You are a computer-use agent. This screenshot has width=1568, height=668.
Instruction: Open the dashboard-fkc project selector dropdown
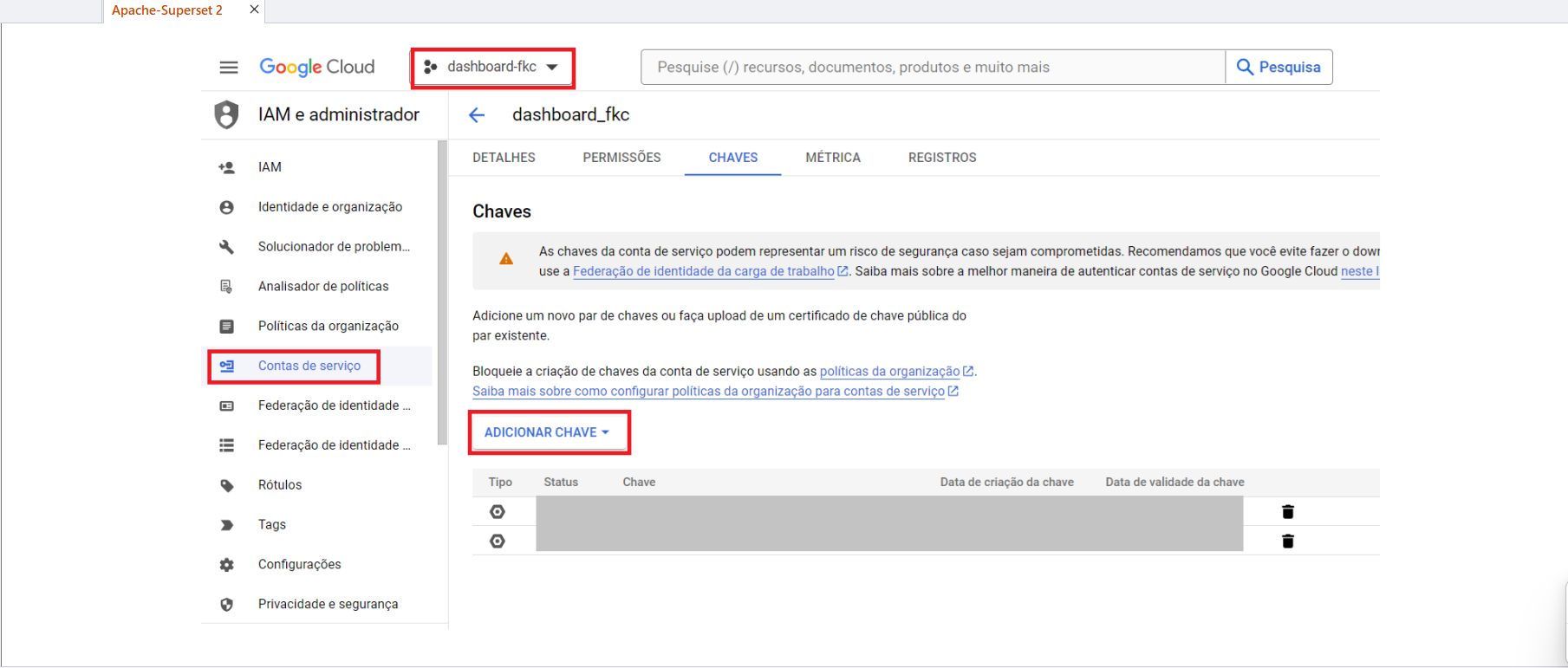(492, 68)
